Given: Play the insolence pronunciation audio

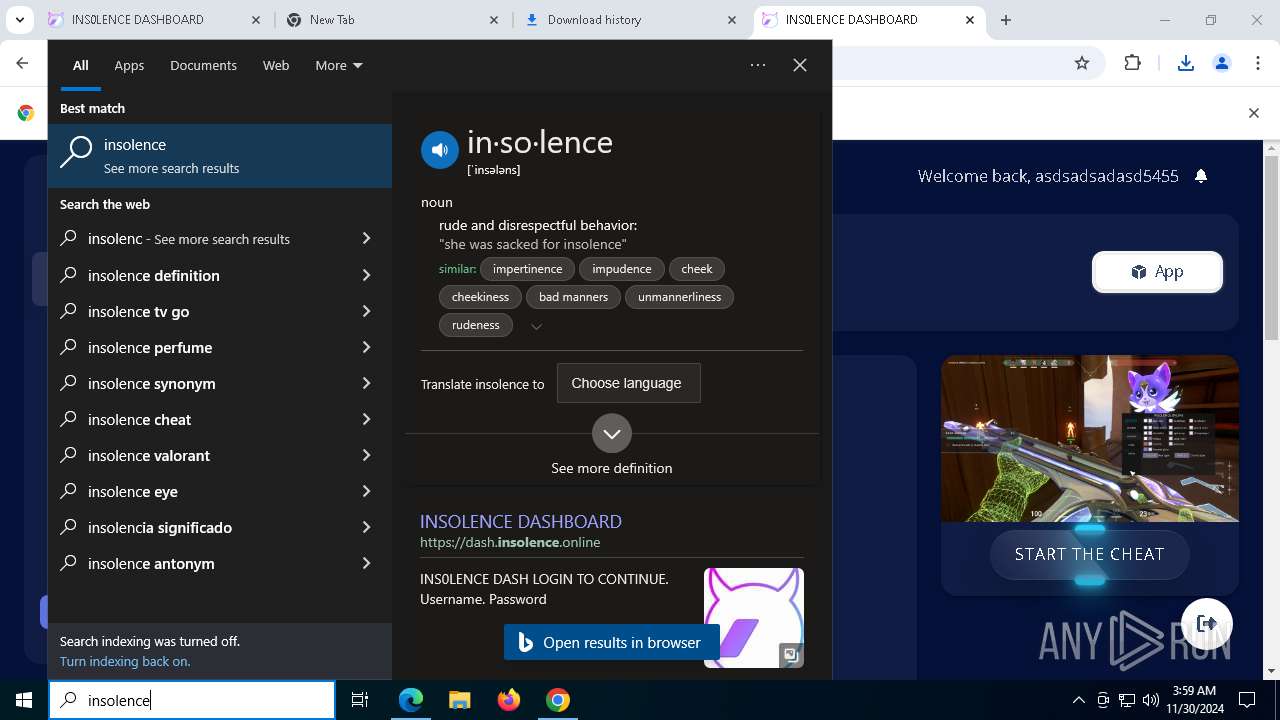Looking at the screenshot, I should coord(439,151).
